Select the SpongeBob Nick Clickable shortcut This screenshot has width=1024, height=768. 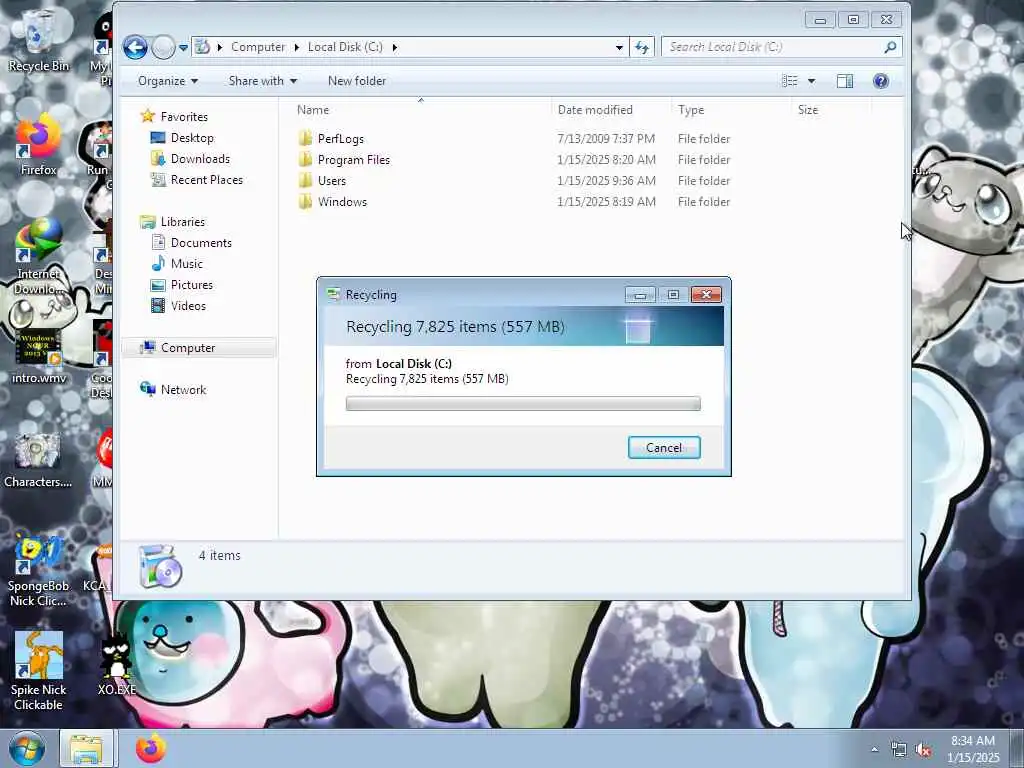[x=38, y=571]
